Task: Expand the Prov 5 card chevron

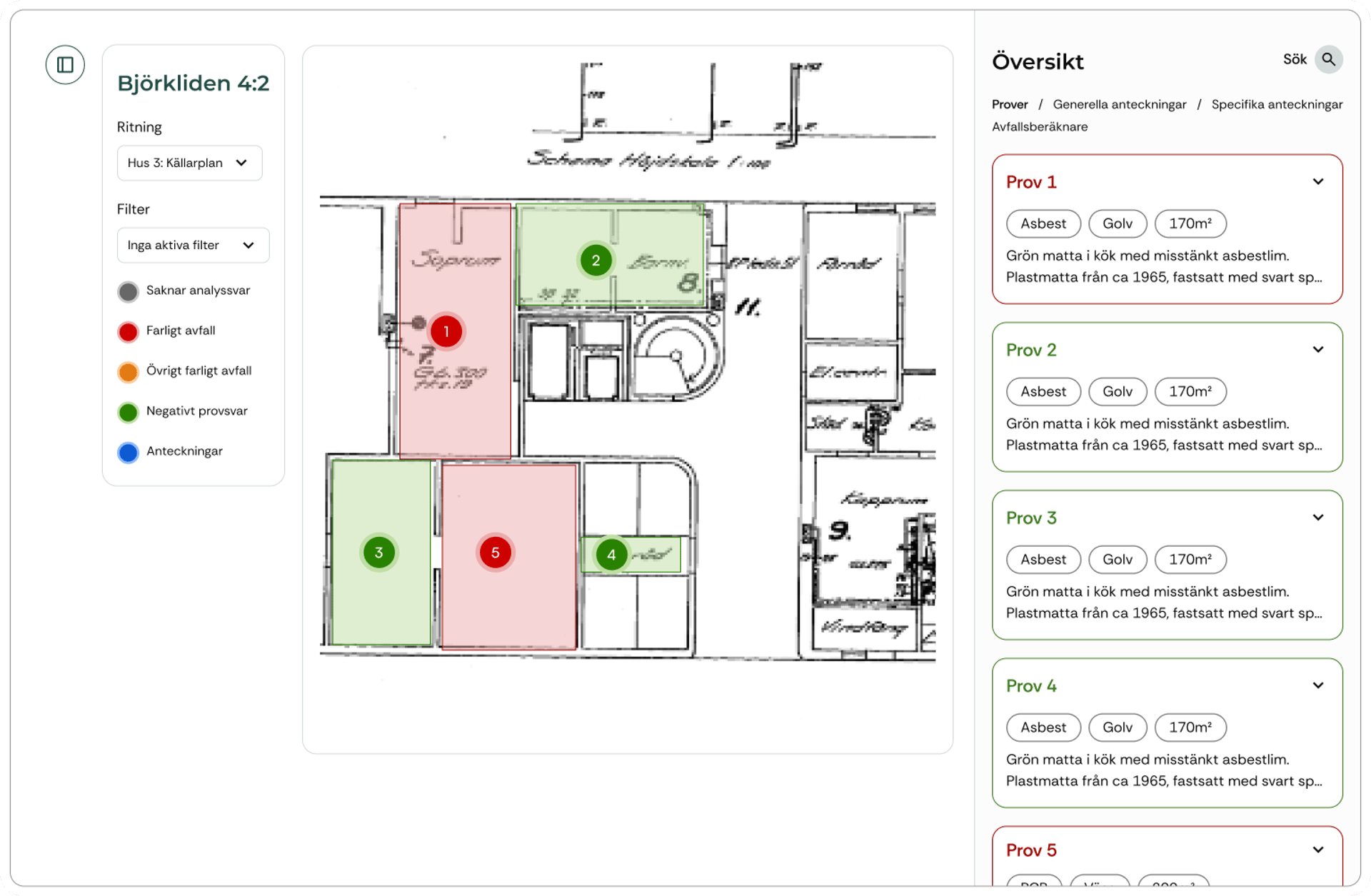Action: (1318, 850)
